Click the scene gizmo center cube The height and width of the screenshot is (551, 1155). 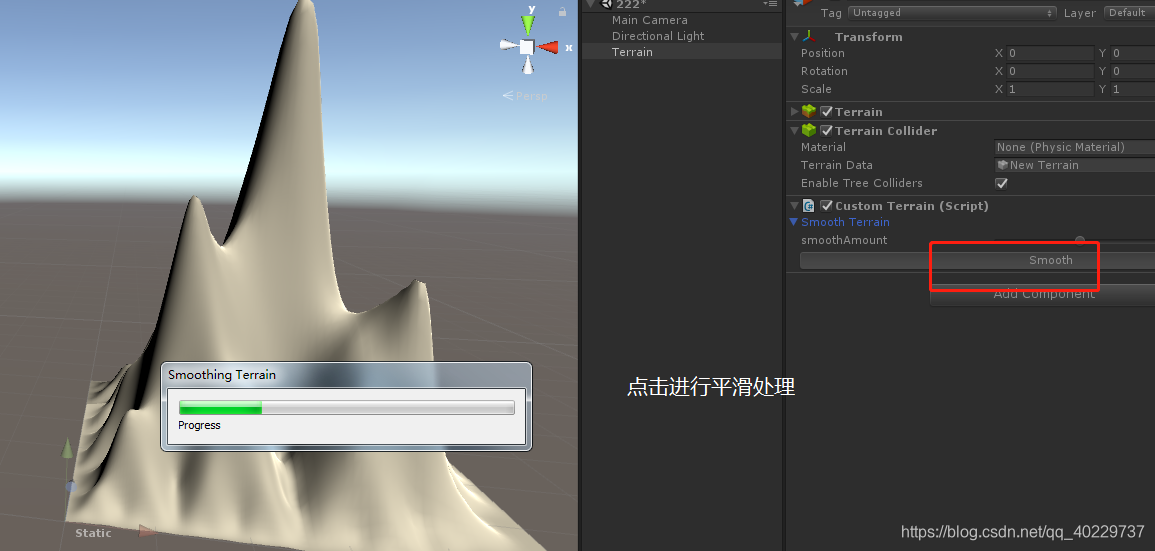pos(527,47)
